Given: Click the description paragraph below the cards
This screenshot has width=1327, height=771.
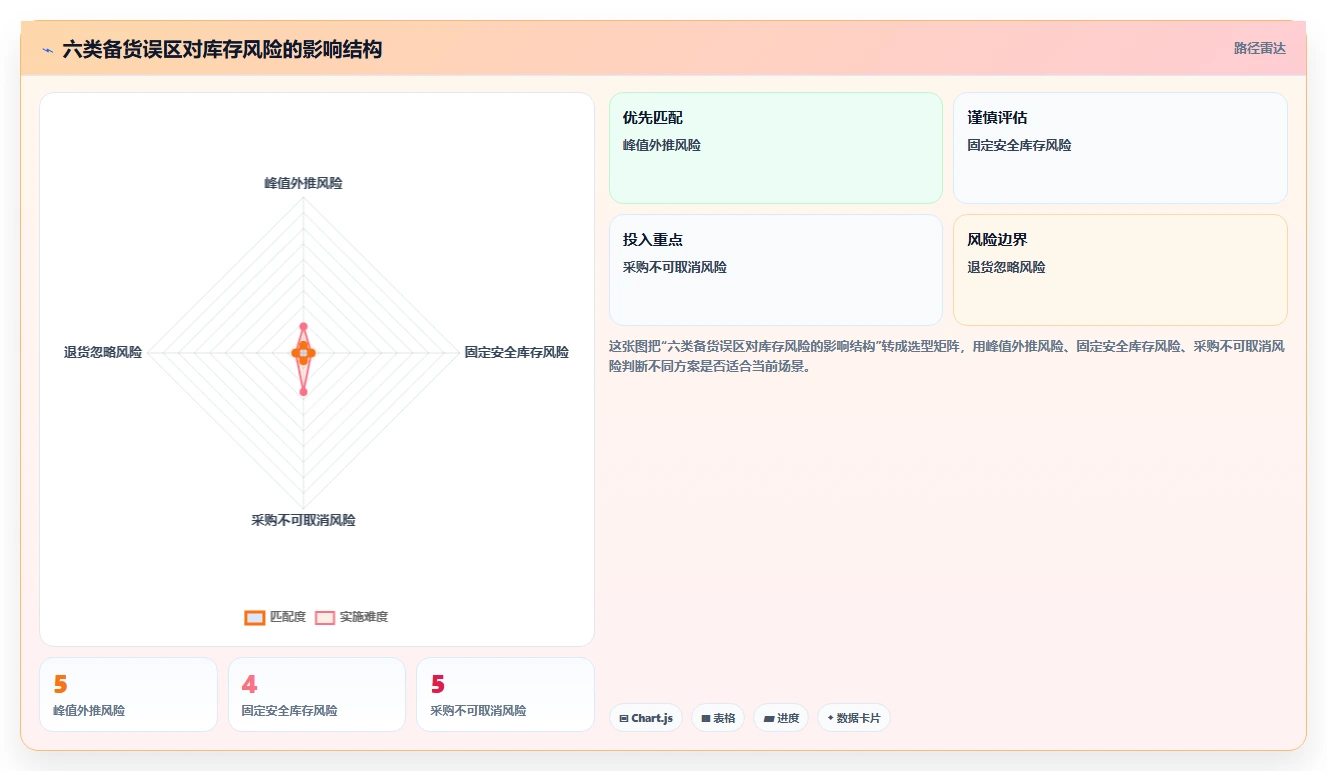Looking at the screenshot, I should 947,356.
